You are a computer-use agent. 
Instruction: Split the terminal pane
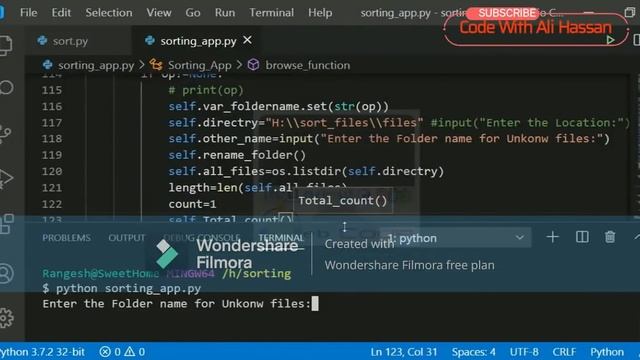coord(582,237)
